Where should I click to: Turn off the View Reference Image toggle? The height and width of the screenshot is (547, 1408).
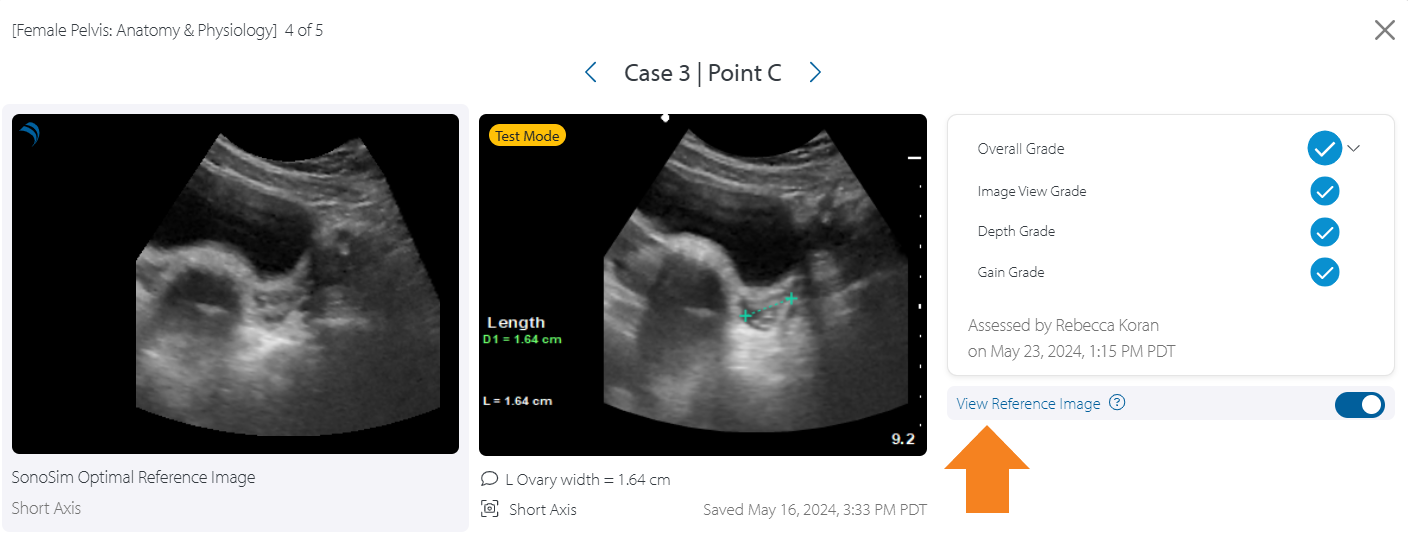(1359, 404)
